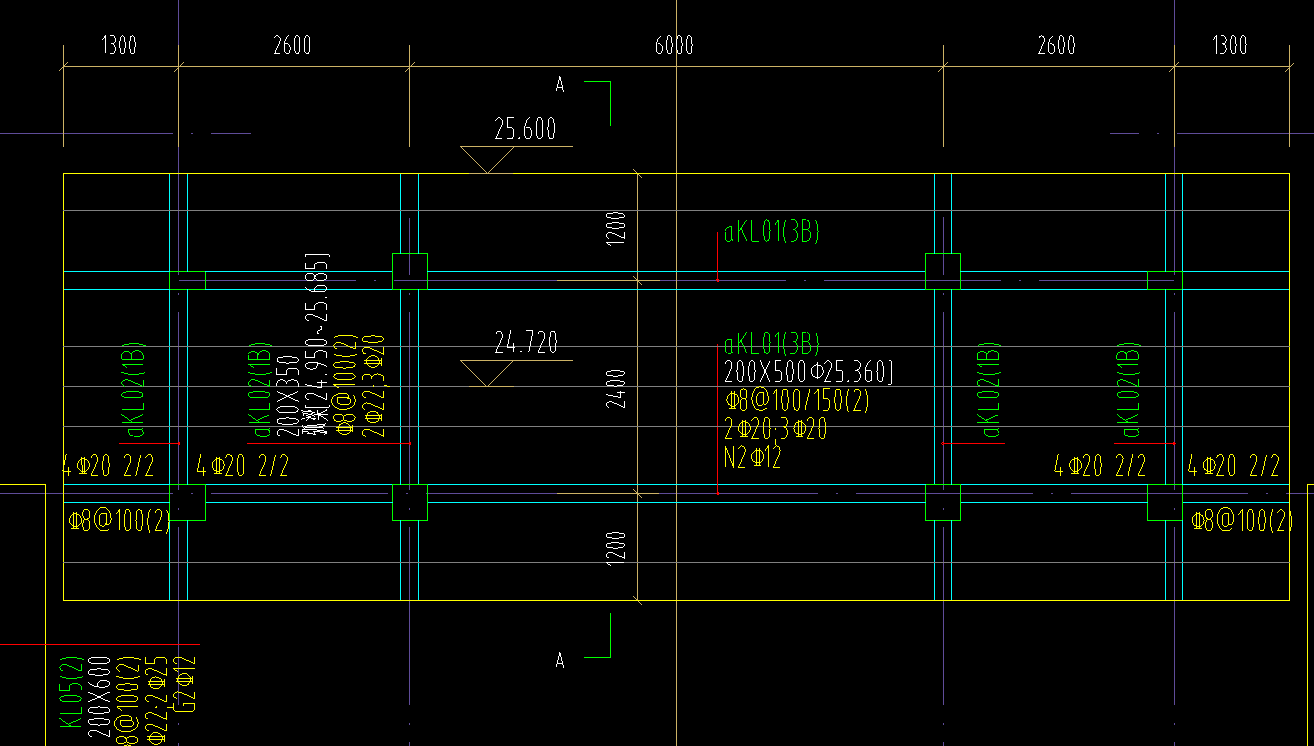Select the rightmost 1300 dimension text

pos(1230,45)
